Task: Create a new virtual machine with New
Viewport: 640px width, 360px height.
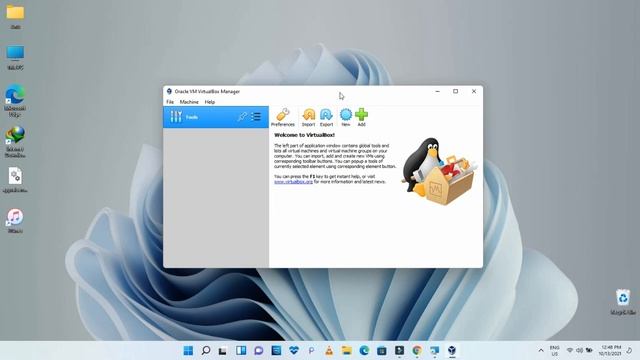Action: pos(345,117)
